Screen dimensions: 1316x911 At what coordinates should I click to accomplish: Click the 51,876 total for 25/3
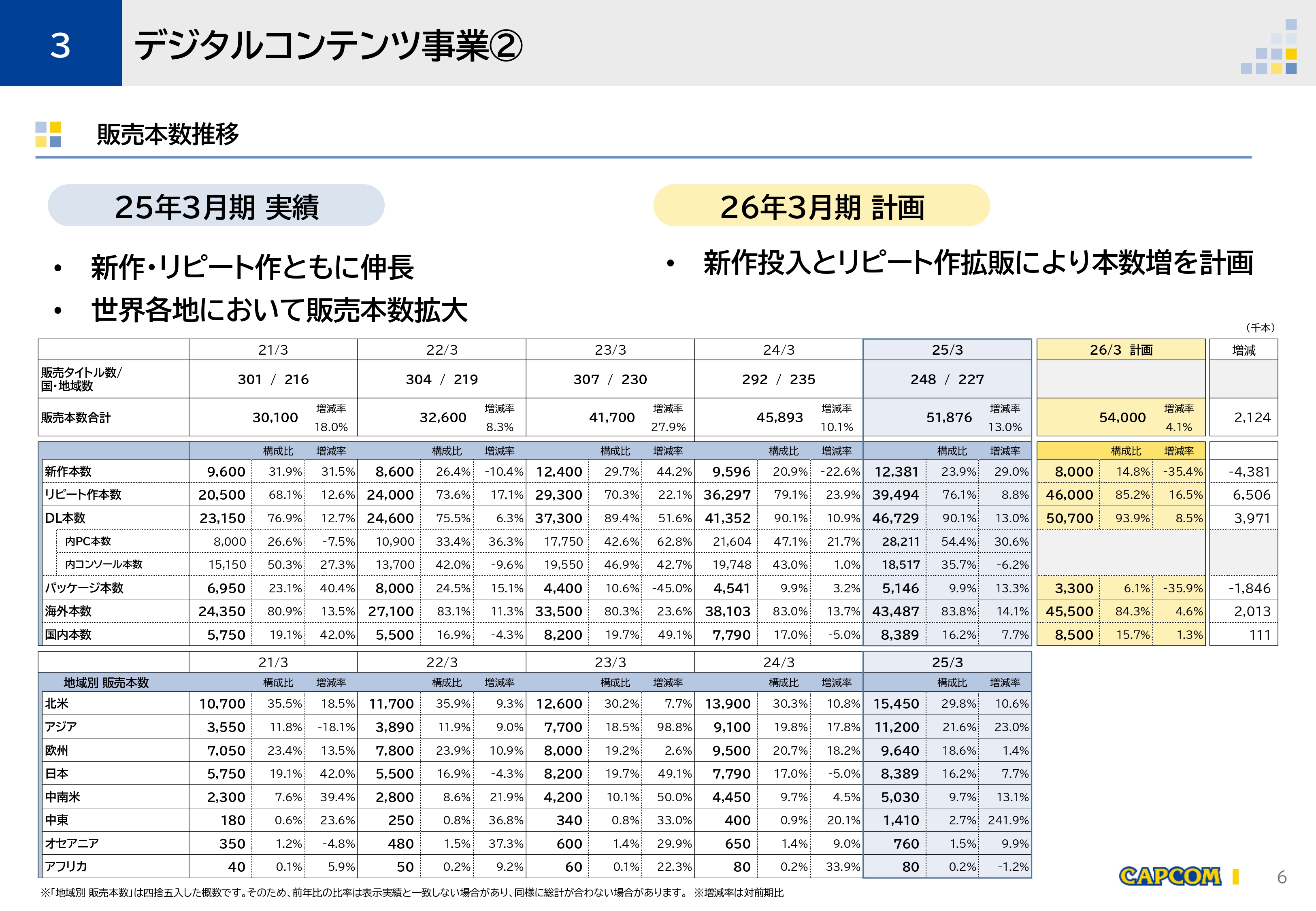coord(948,417)
